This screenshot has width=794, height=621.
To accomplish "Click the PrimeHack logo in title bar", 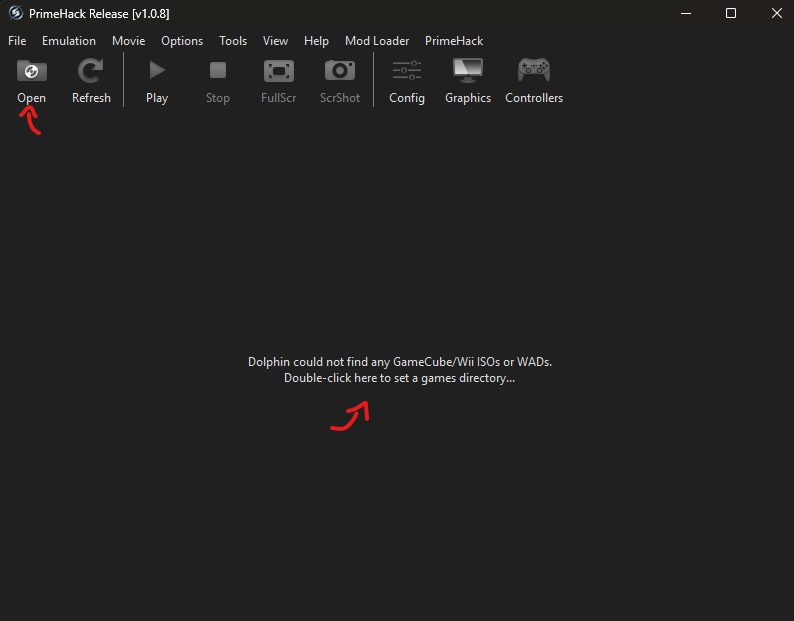I will click(16, 13).
